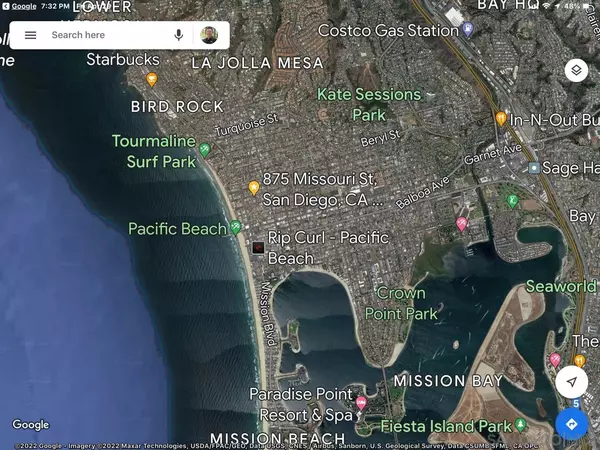Screen dimensions: 600x450
Task: Select the Pacific Beach green pin
Action: pyautogui.click(x=236, y=227)
